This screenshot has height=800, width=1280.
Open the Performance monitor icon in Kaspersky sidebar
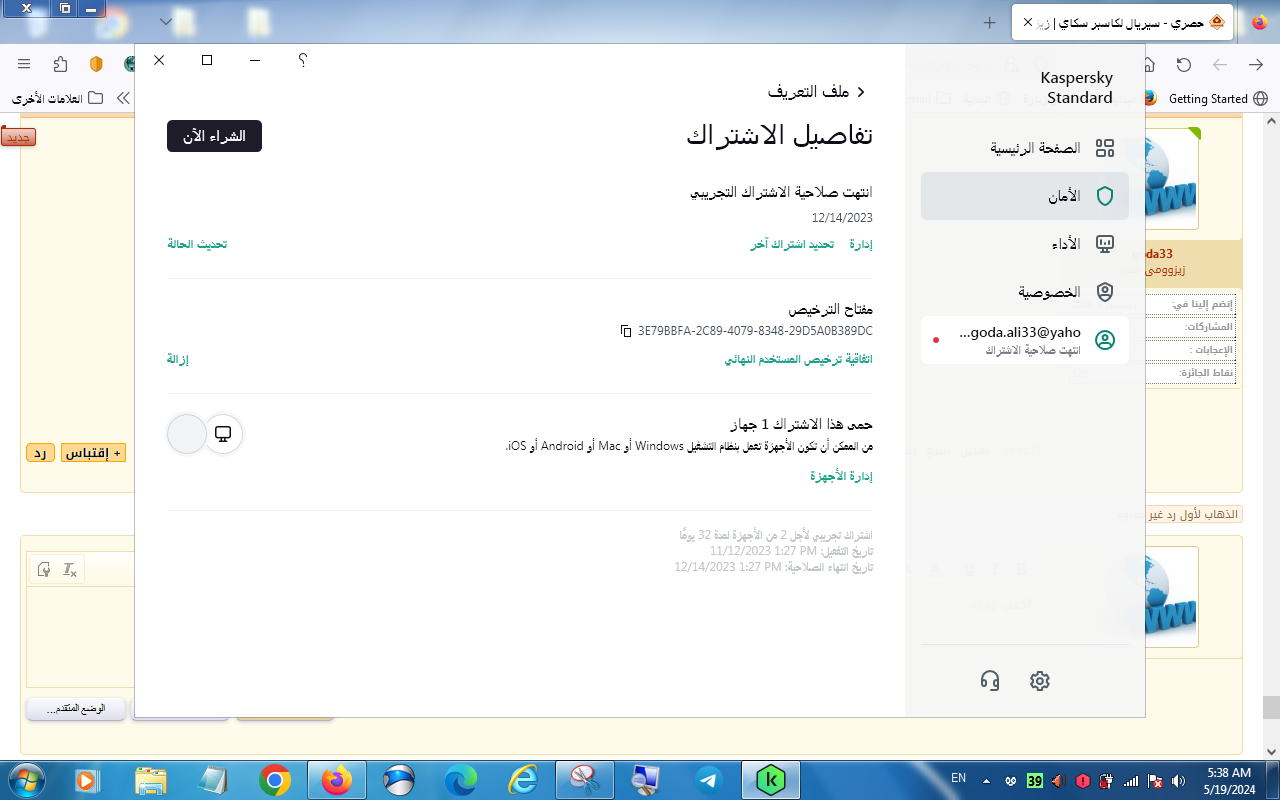pos(1105,244)
